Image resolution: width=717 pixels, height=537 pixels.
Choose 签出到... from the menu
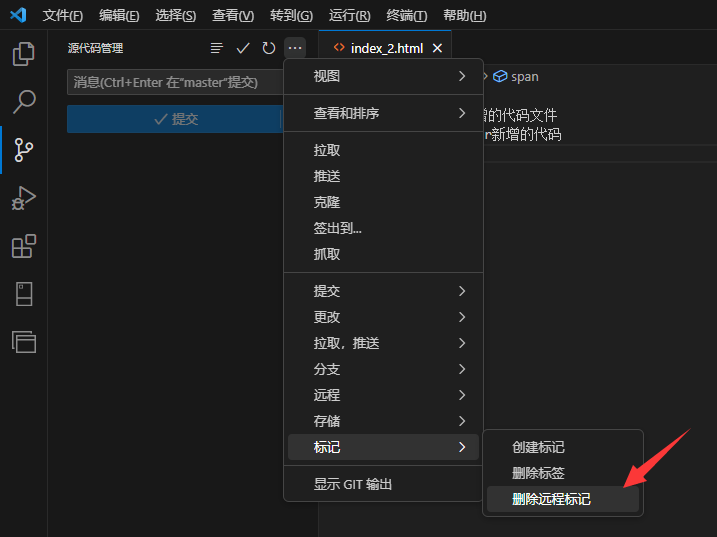click(383, 228)
